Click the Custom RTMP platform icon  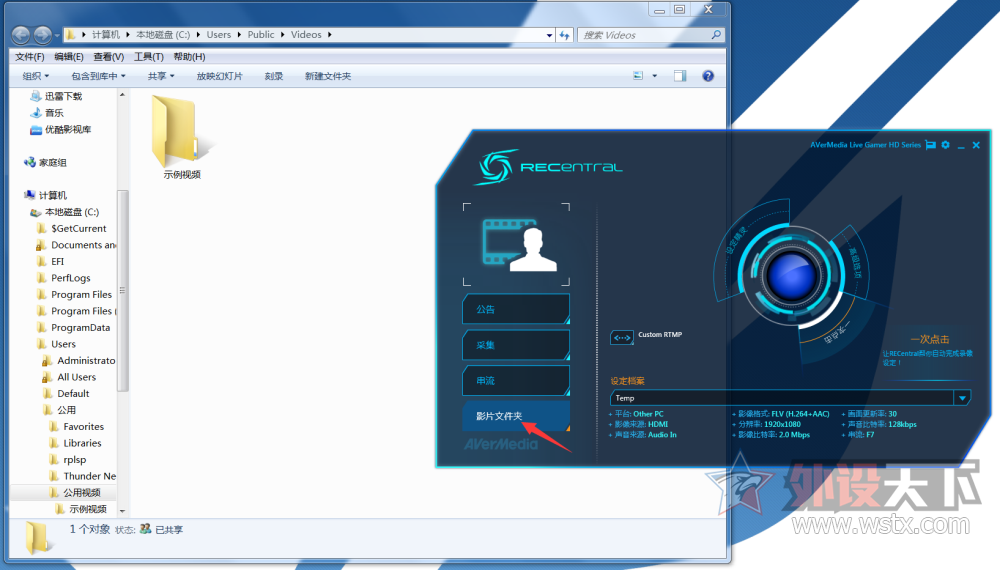(622, 337)
